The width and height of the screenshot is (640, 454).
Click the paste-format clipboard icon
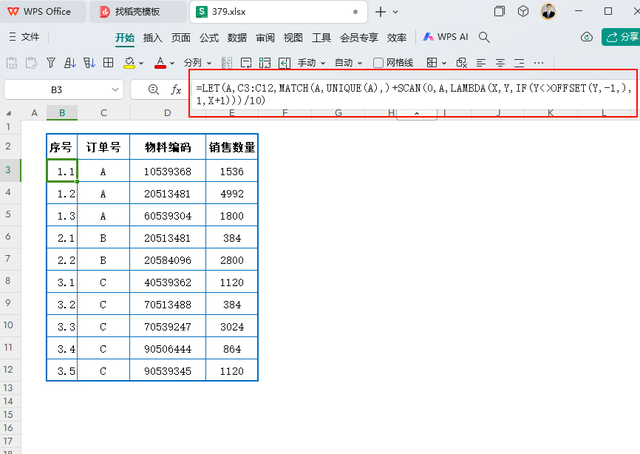(31, 63)
